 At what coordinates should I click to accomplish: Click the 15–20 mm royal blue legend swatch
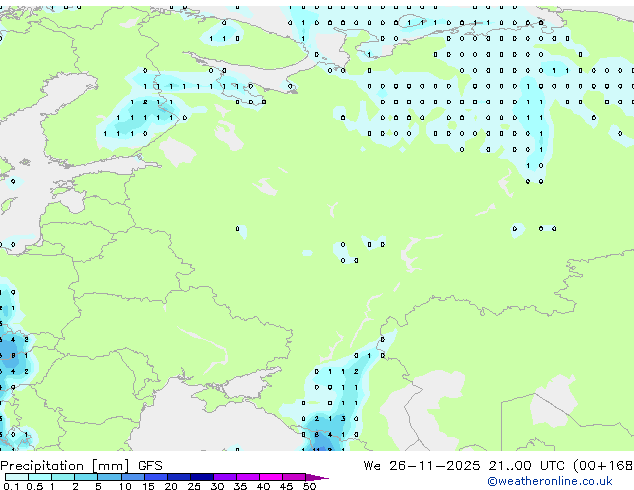tap(156, 477)
